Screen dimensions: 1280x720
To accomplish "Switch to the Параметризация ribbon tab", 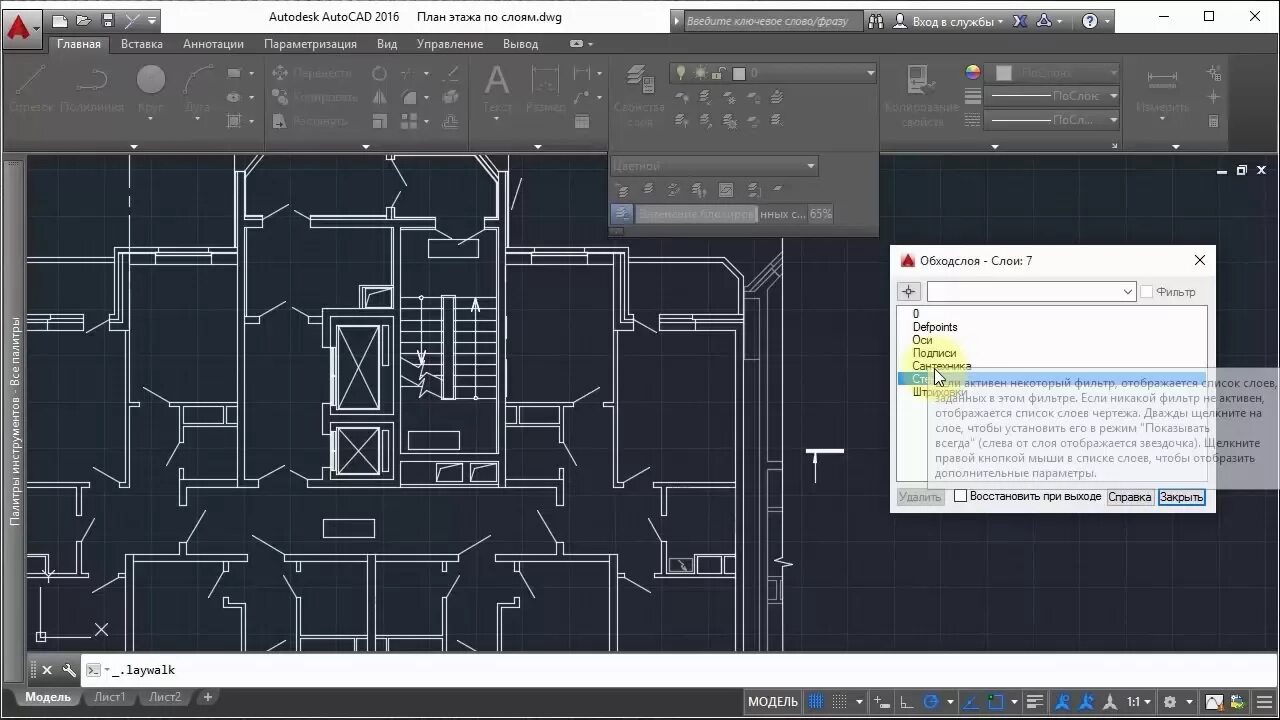I will point(310,44).
